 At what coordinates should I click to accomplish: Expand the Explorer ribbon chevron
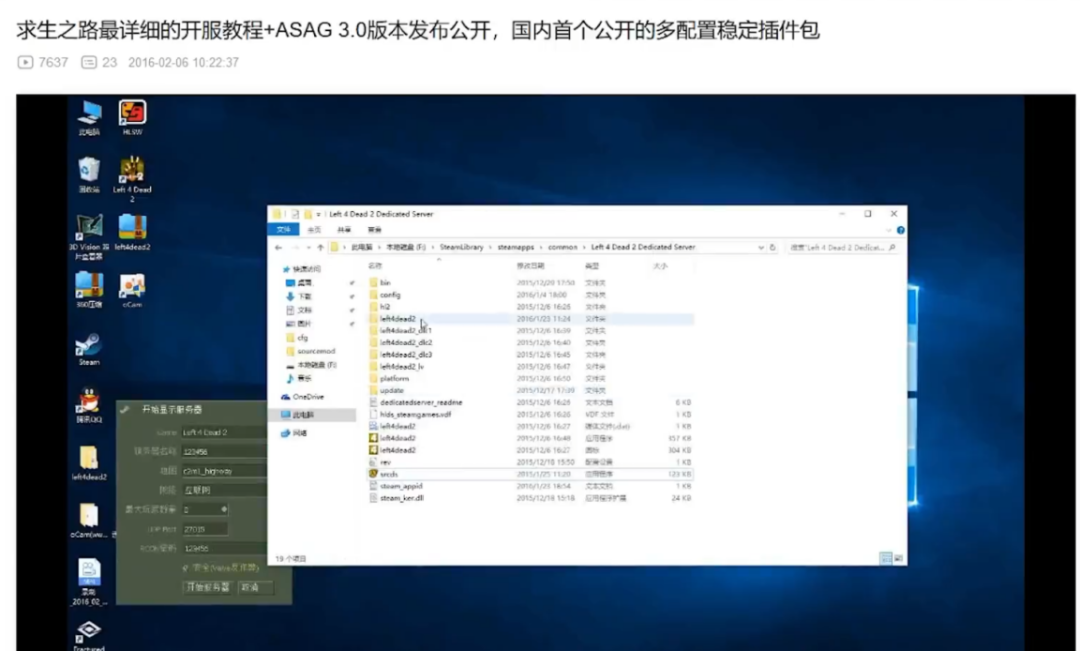click(x=889, y=230)
